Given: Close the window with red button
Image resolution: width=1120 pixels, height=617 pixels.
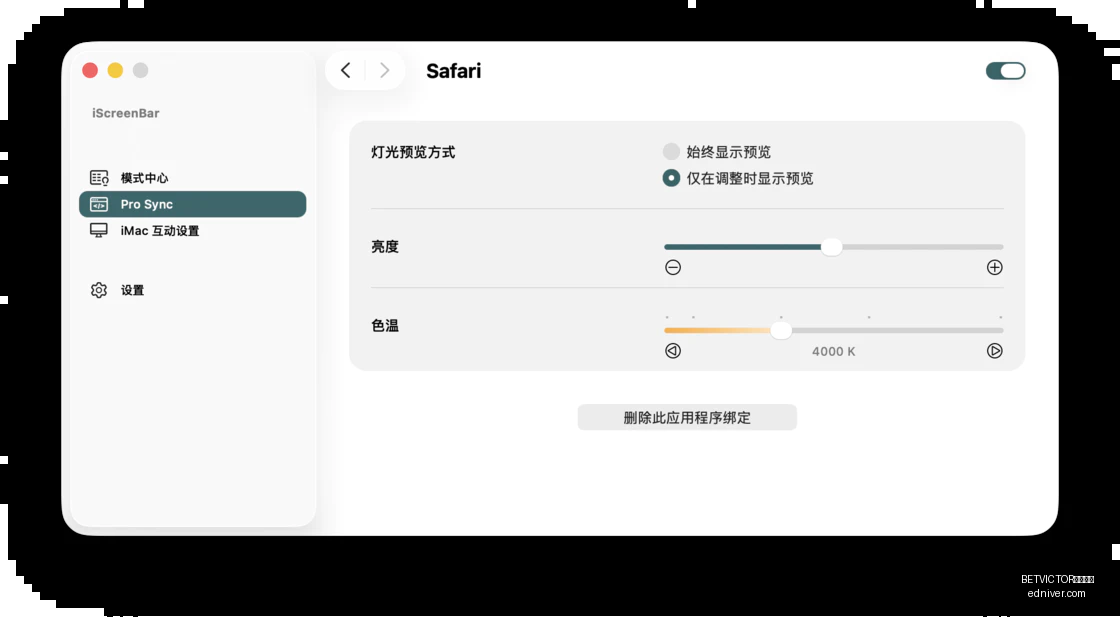Looking at the screenshot, I should [90, 70].
